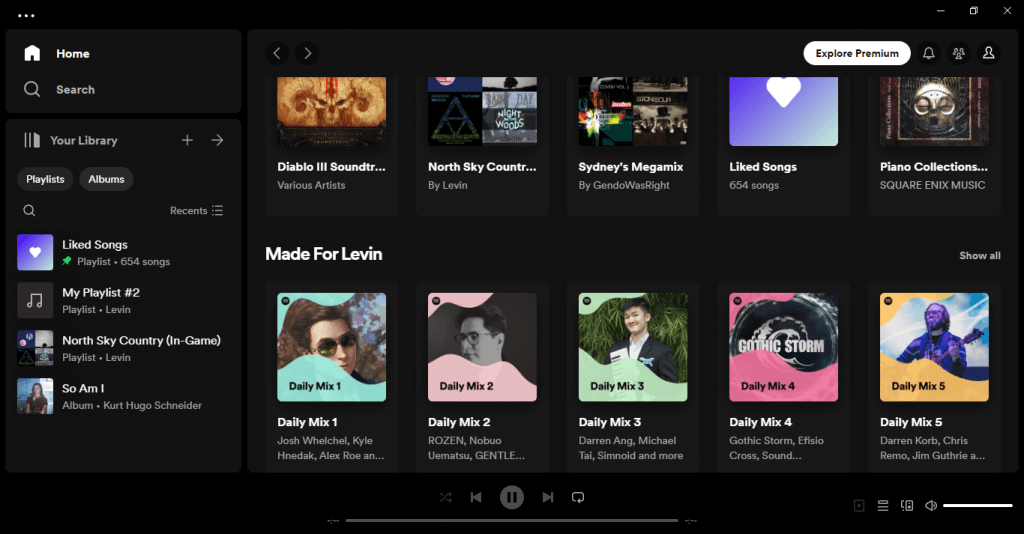Click the plus icon in Your Library
This screenshot has width=1024, height=534.
point(187,140)
